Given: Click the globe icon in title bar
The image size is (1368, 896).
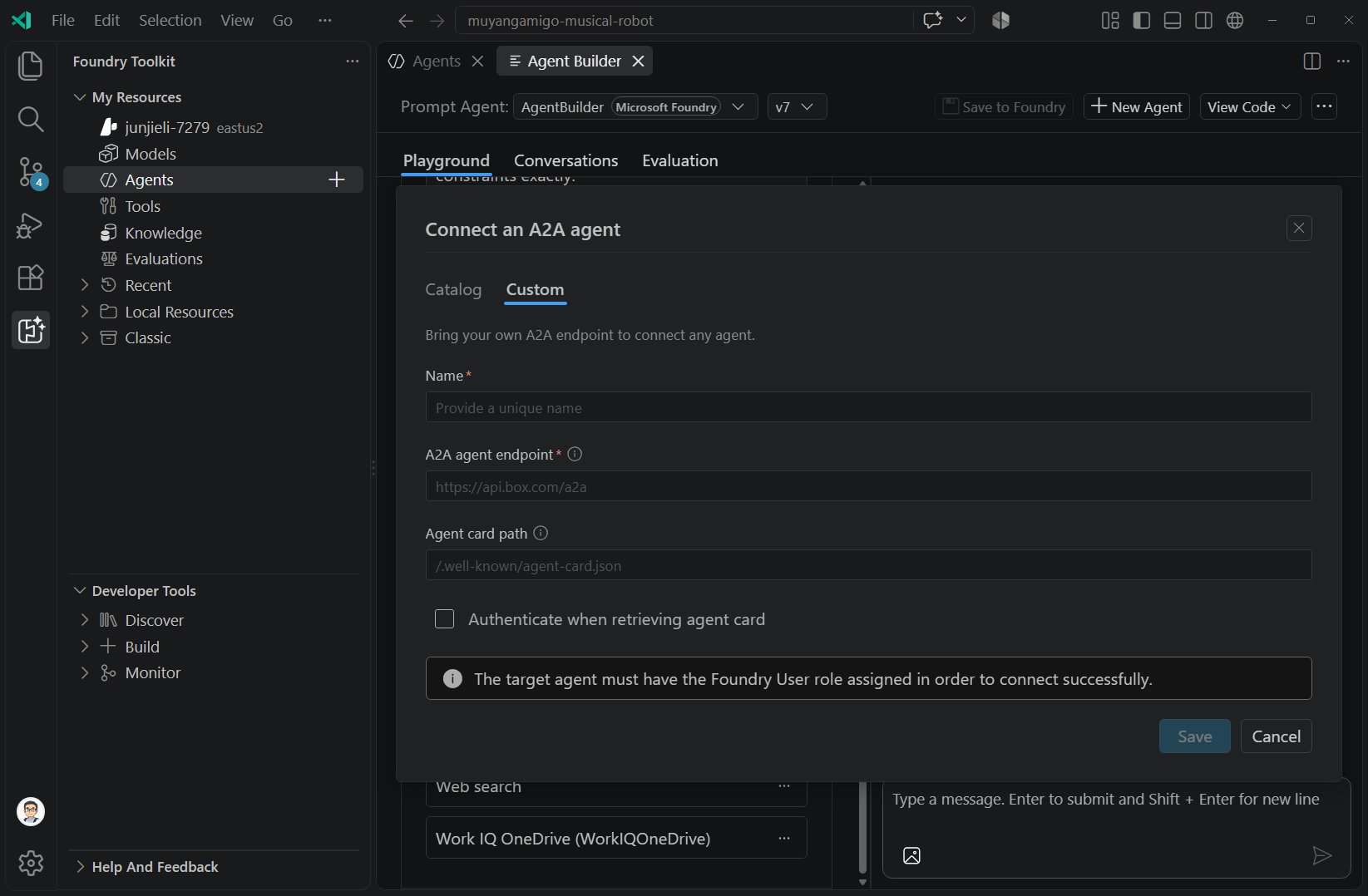Looking at the screenshot, I should point(1235,21).
